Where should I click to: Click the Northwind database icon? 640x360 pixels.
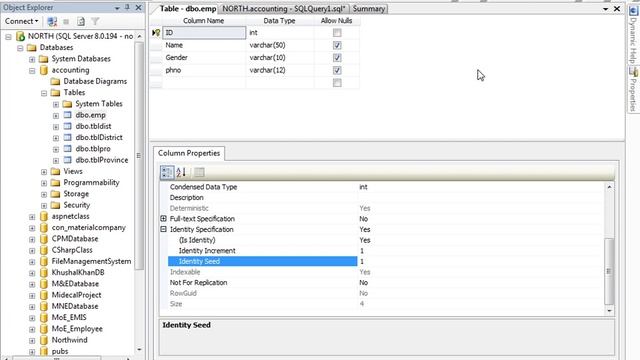point(44,340)
